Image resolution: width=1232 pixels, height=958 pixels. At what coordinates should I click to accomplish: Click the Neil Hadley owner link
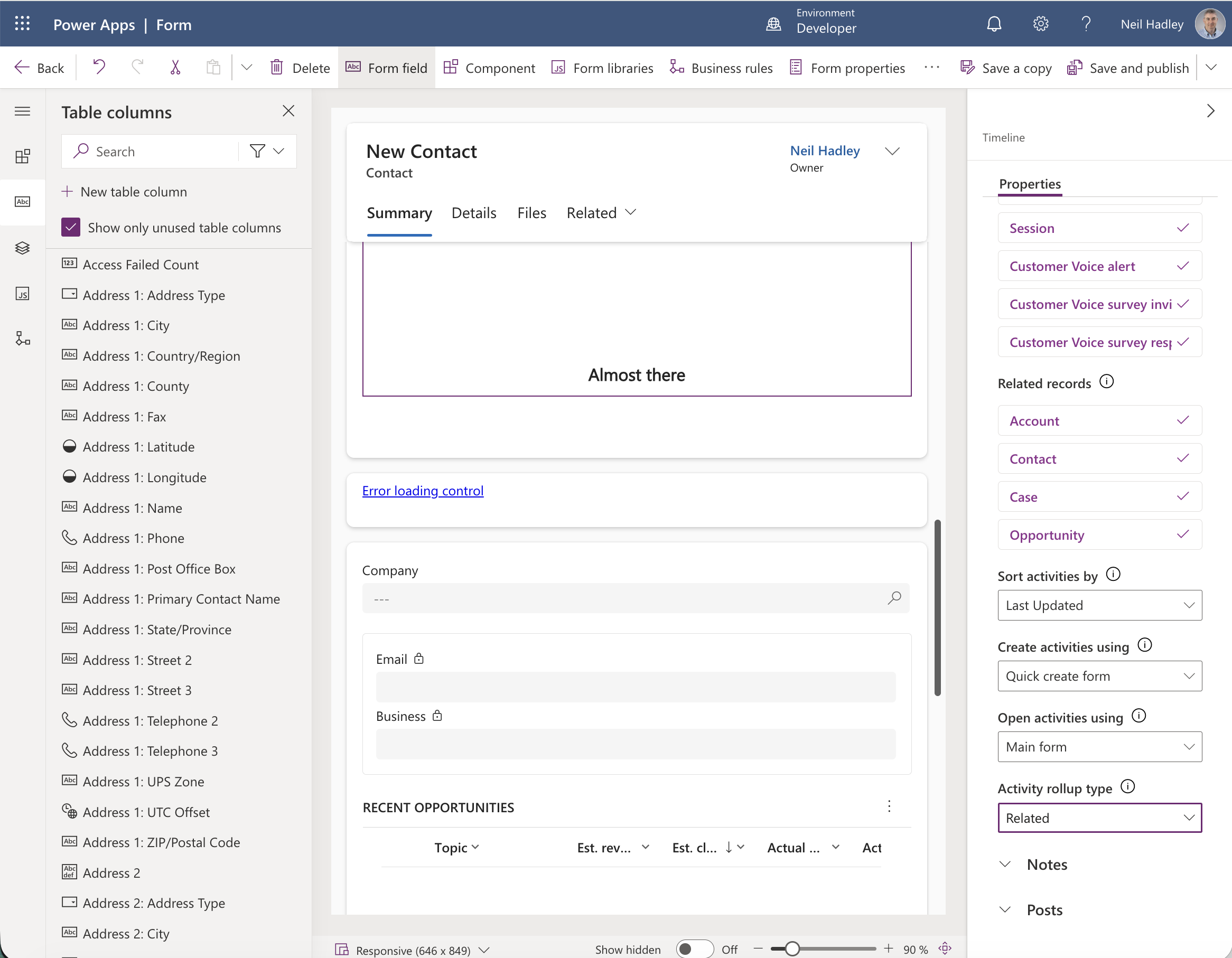825,151
